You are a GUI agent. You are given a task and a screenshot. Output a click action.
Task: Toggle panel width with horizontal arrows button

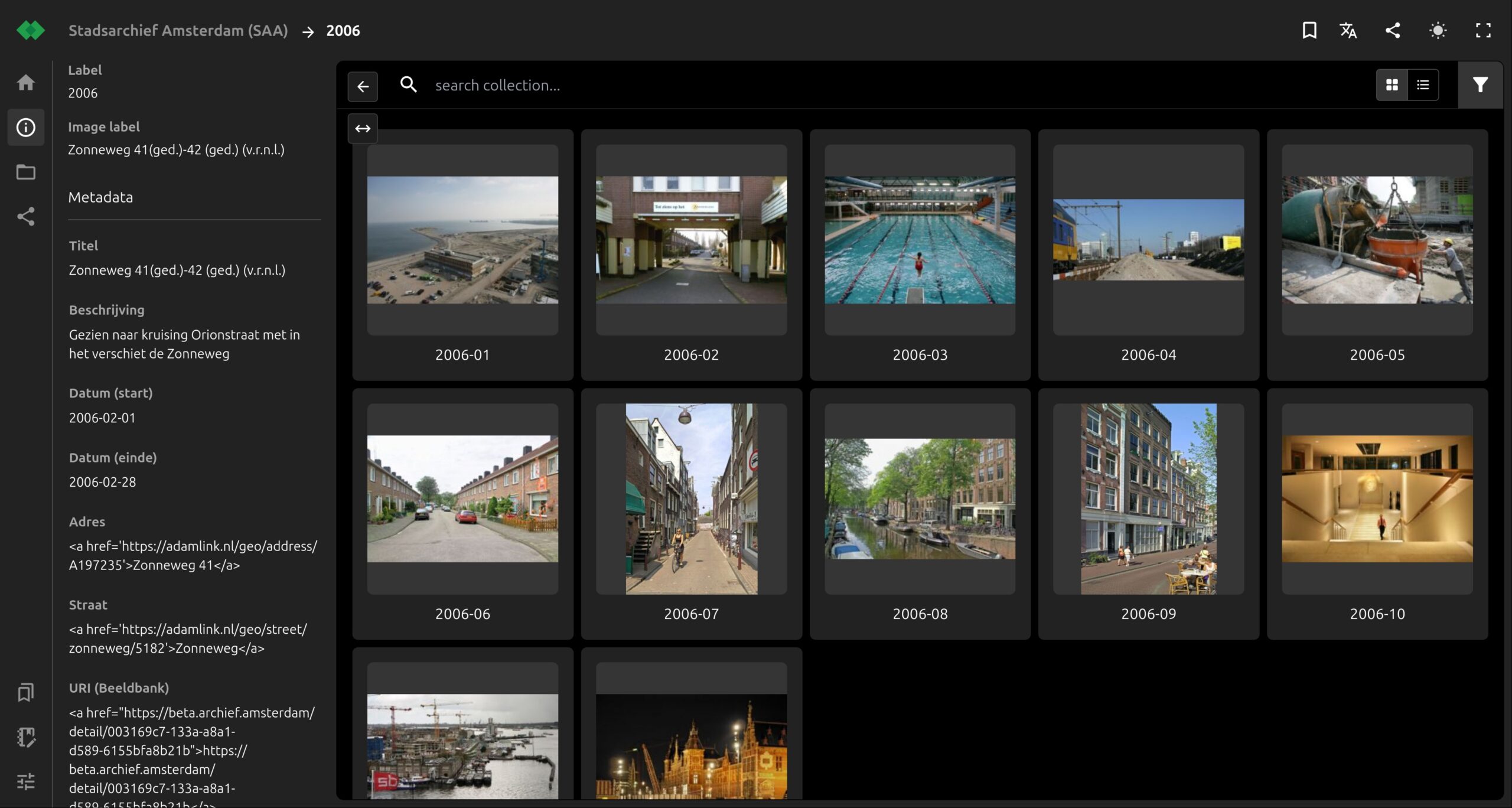(x=363, y=128)
